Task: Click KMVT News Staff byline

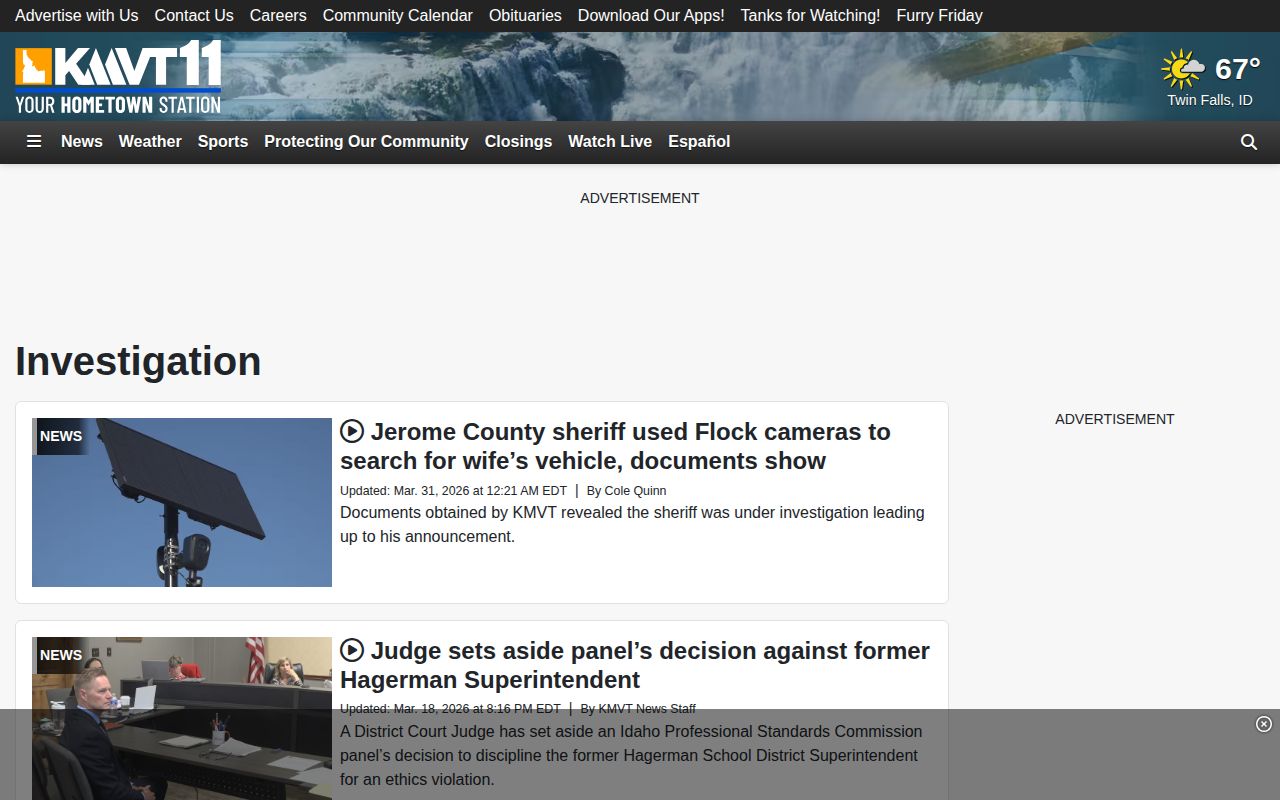Action: coord(647,709)
